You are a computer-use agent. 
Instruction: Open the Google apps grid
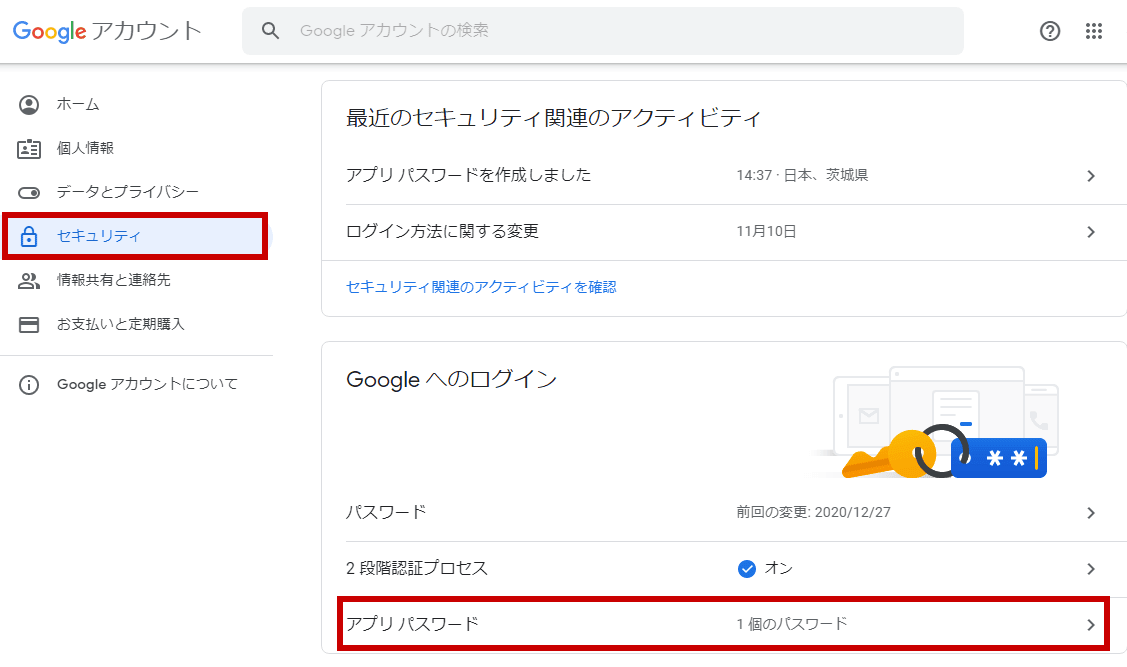(x=1094, y=31)
